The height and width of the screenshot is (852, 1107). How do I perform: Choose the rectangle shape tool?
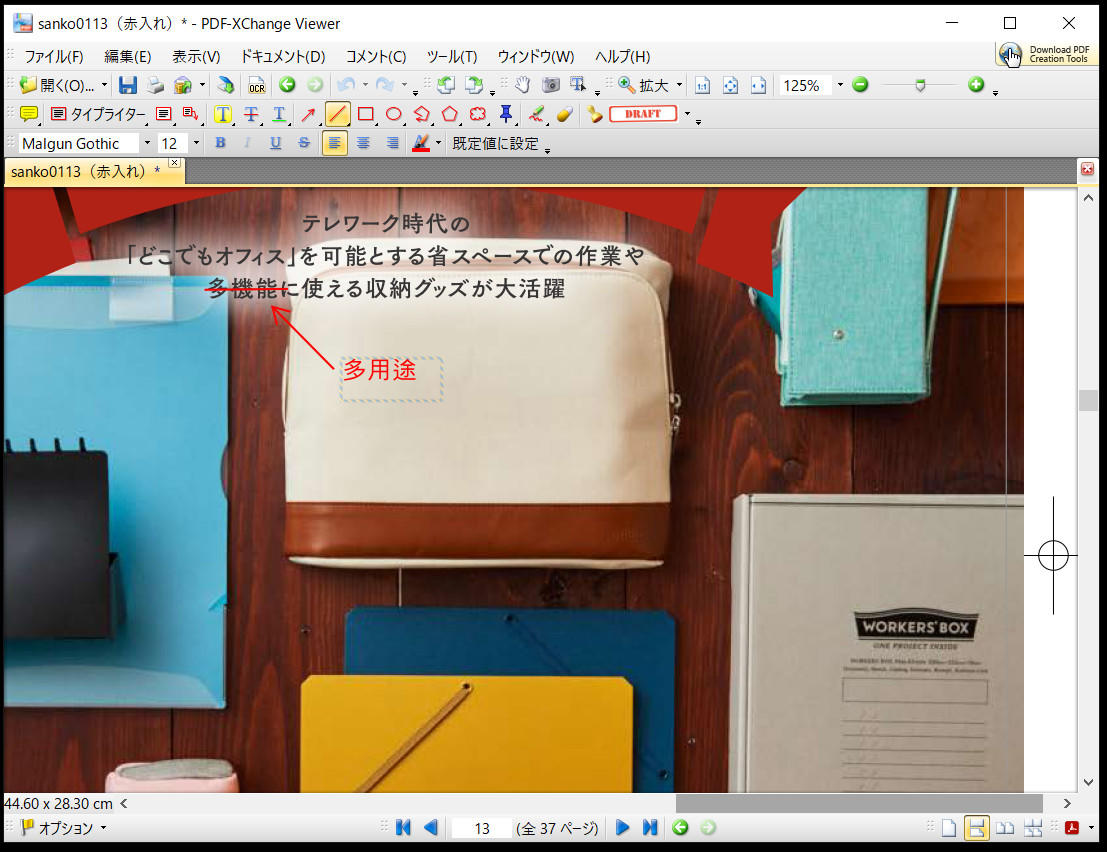pyautogui.click(x=366, y=114)
